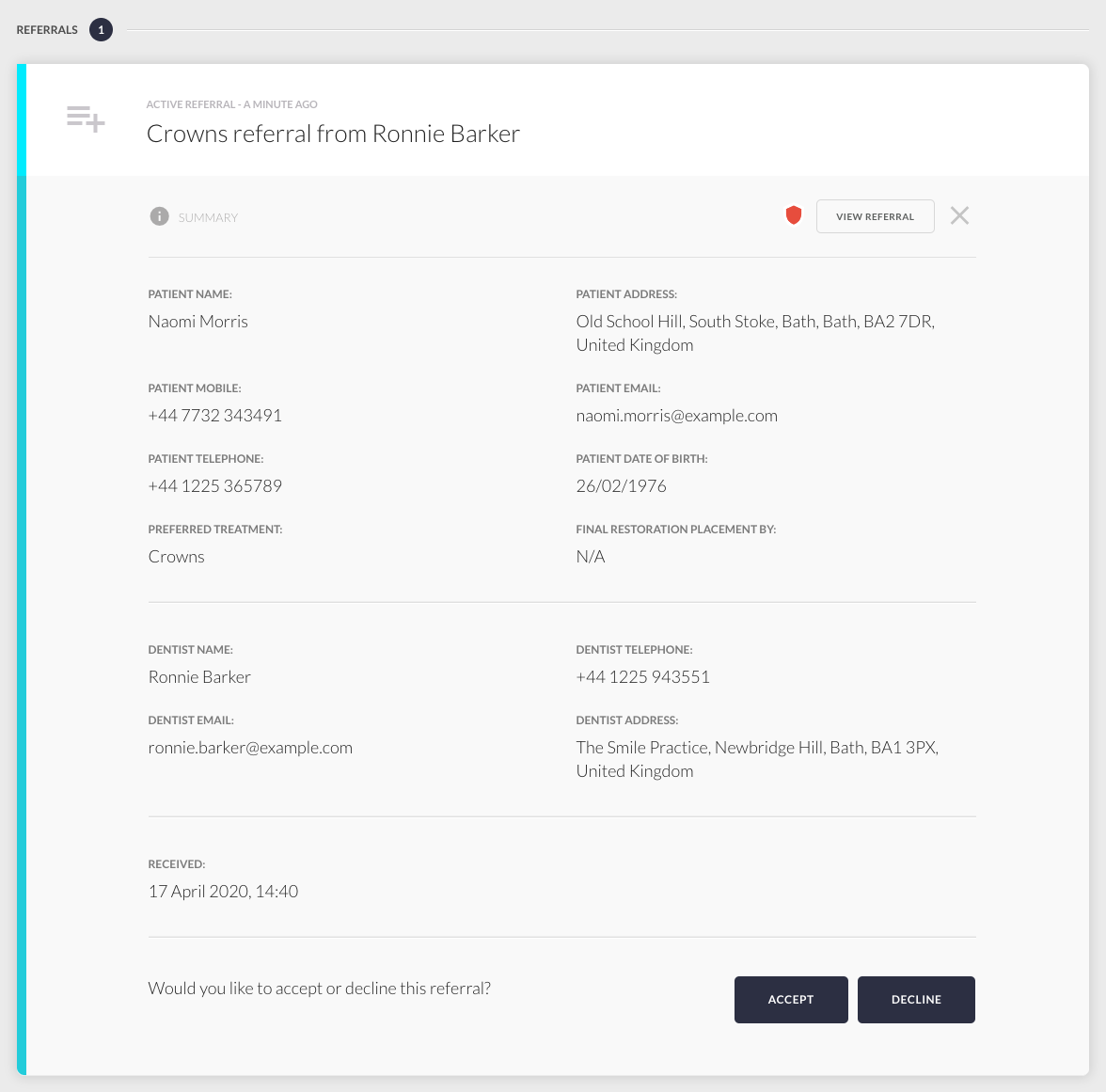The image size is (1106, 1092).
Task: Select dentist name Ronnie Barker
Action: click(199, 677)
